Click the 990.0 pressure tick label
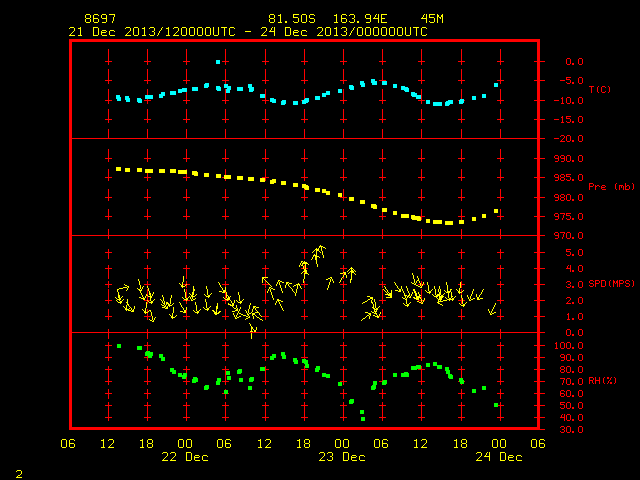 pos(569,158)
